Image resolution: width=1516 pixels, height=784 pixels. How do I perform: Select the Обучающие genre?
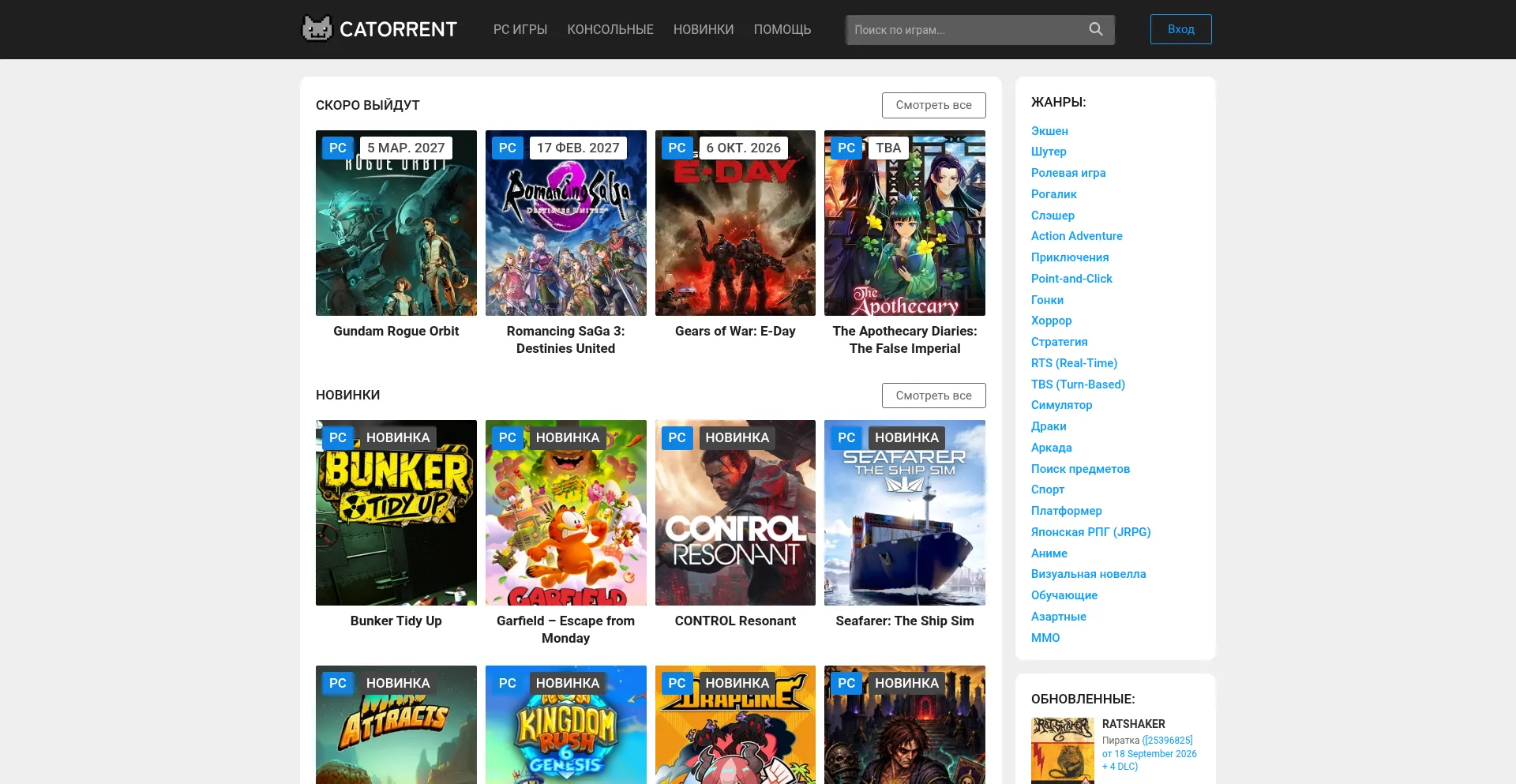coord(1064,595)
